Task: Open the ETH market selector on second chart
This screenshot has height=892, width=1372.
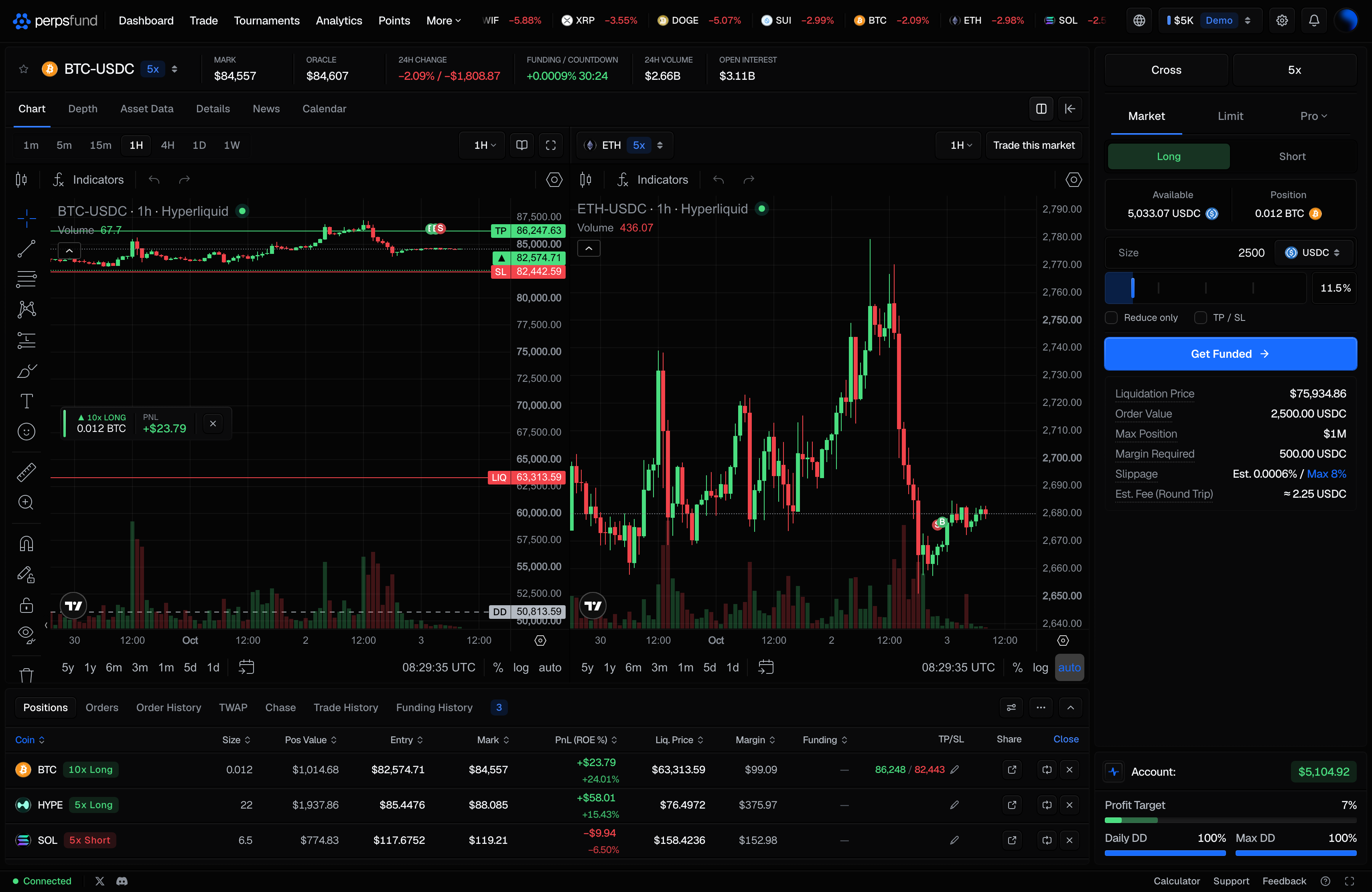Action: tap(624, 145)
